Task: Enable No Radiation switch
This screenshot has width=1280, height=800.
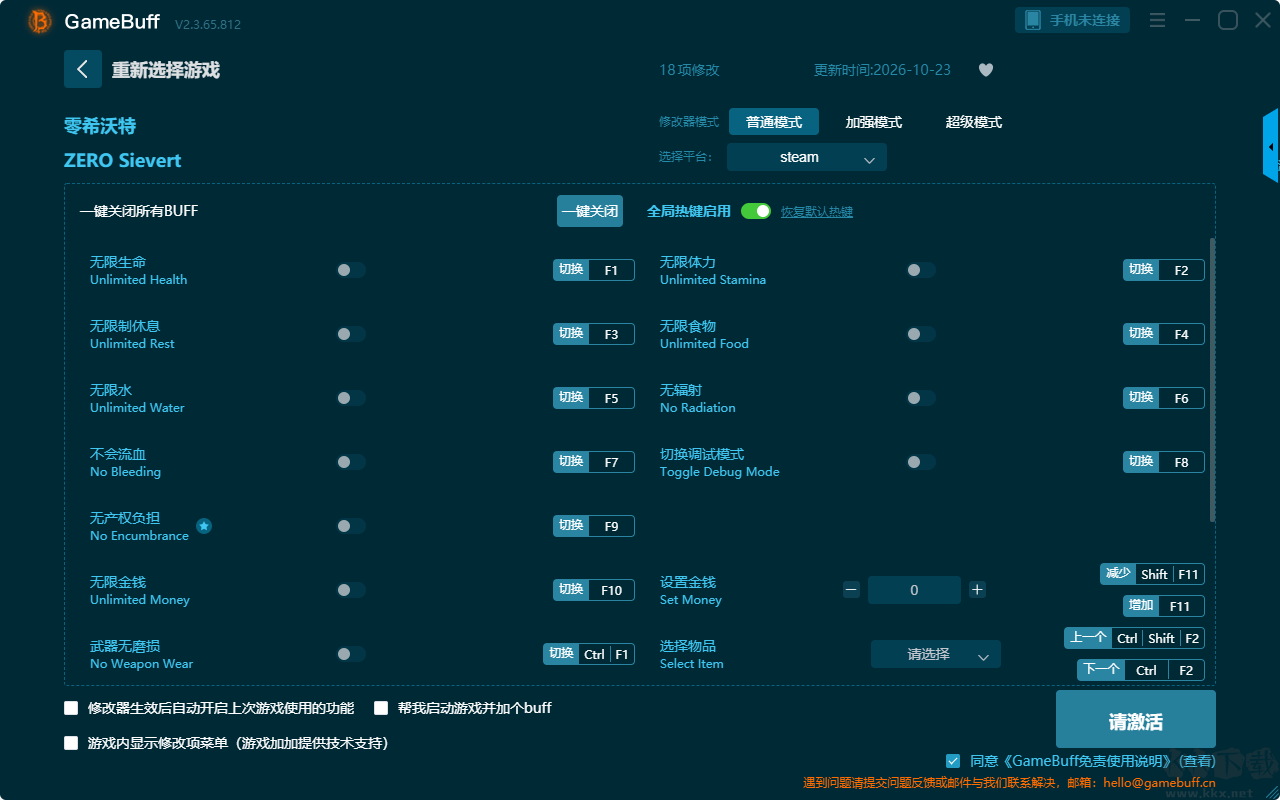Action: [921, 398]
